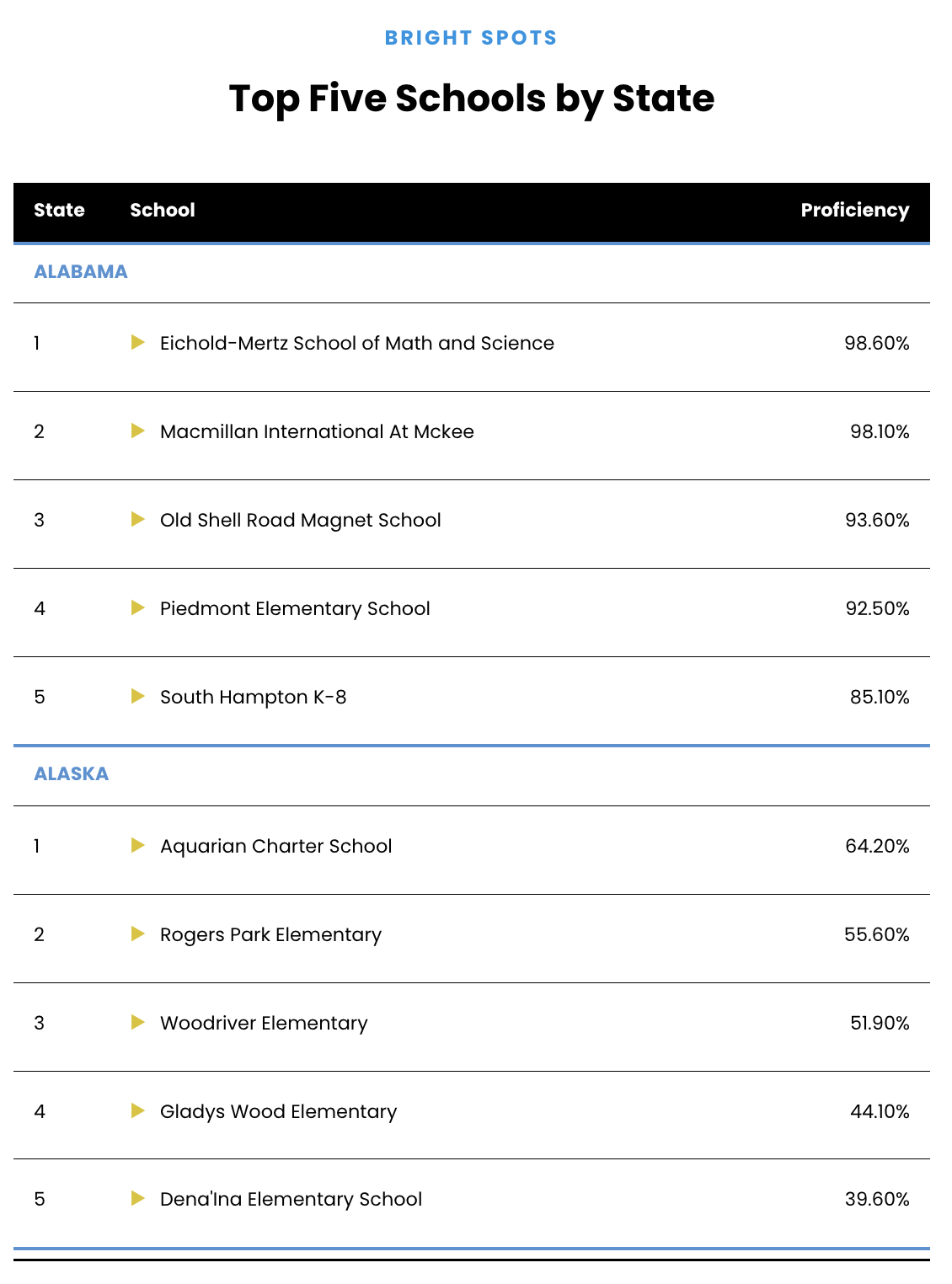Select the ALABAMA state section heading
The image size is (952, 1284).
pyautogui.click(x=81, y=272)
